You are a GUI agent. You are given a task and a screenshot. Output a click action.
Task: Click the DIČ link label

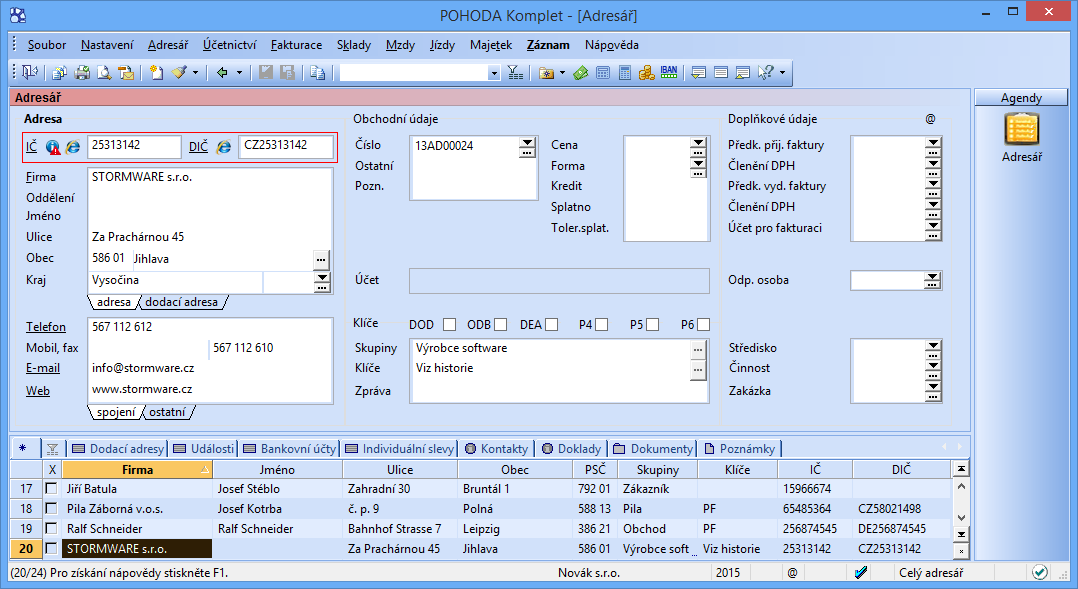(199, 146)
